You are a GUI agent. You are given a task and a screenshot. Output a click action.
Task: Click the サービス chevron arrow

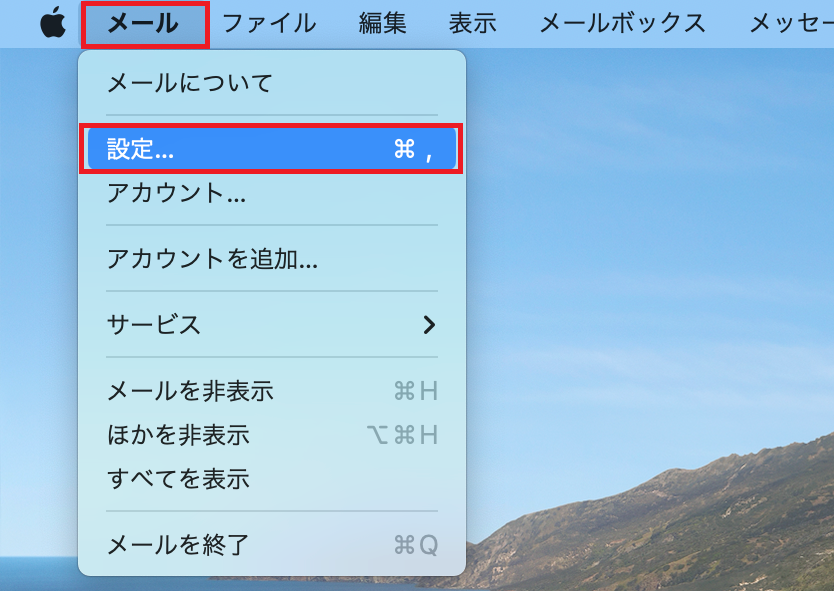coord(429,324)
